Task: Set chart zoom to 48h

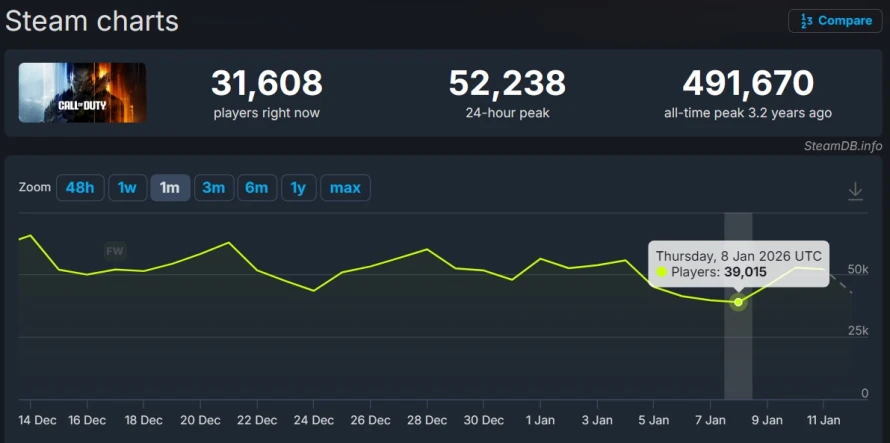Action: tap(80, 187)
